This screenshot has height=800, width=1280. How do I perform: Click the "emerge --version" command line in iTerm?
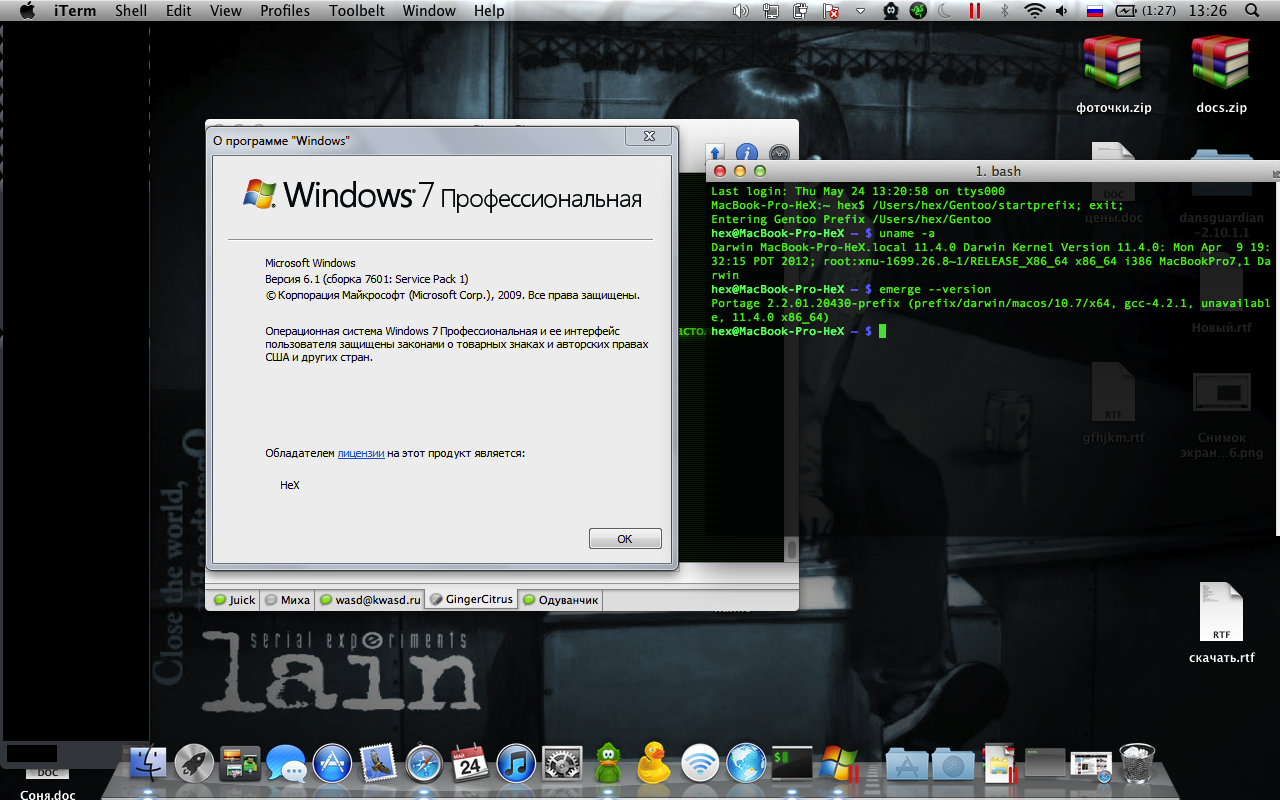click(x=934, y=289)
